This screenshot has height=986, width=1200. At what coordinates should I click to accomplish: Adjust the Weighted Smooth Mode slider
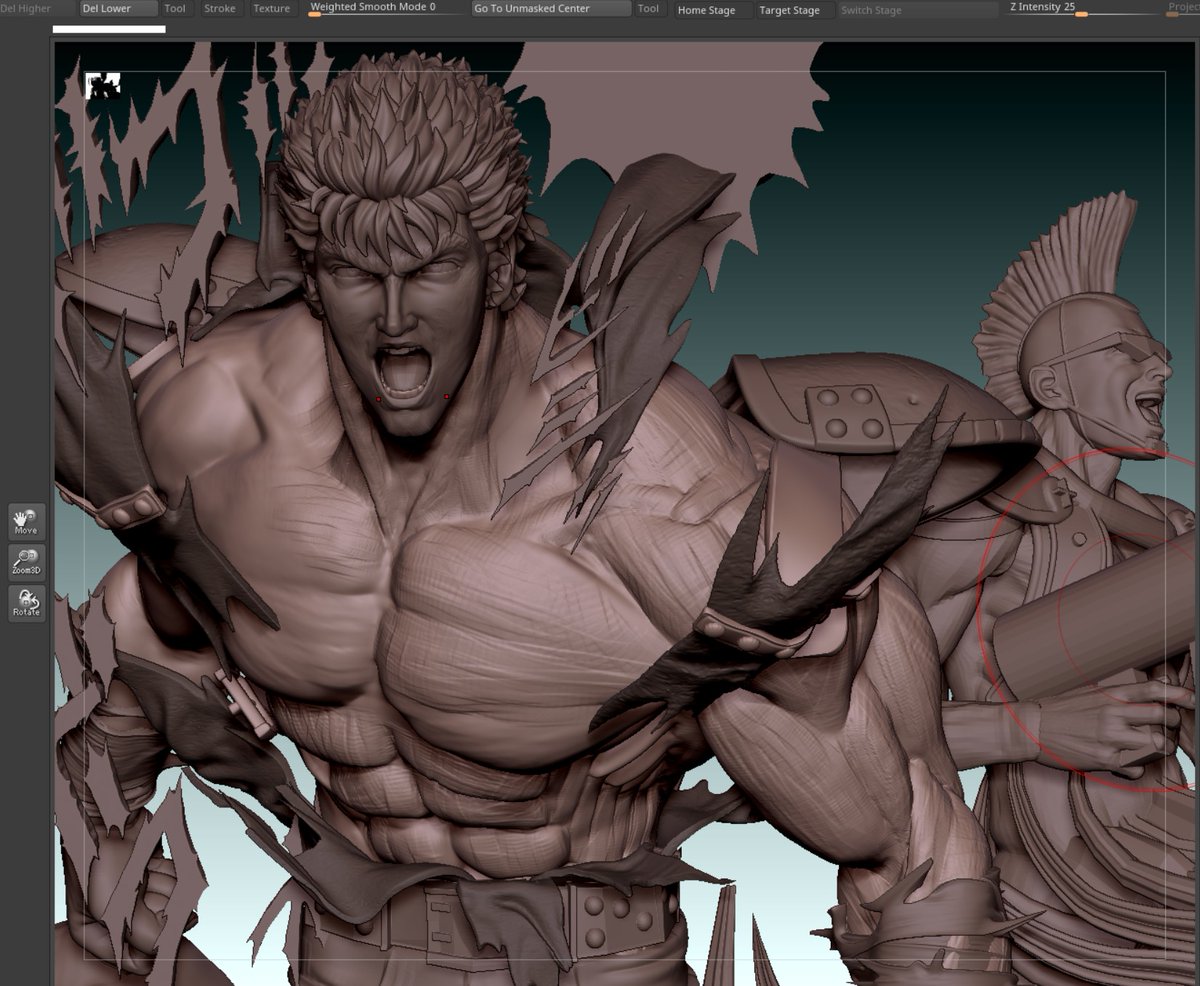point(385,8)
